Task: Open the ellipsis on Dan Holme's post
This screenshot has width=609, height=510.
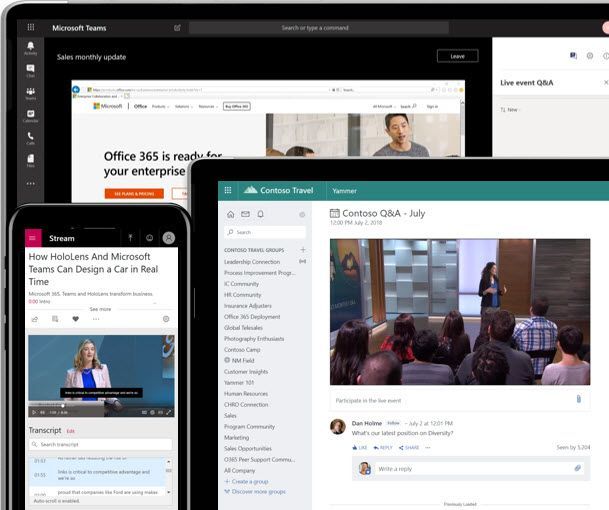Action: point(428,447)
